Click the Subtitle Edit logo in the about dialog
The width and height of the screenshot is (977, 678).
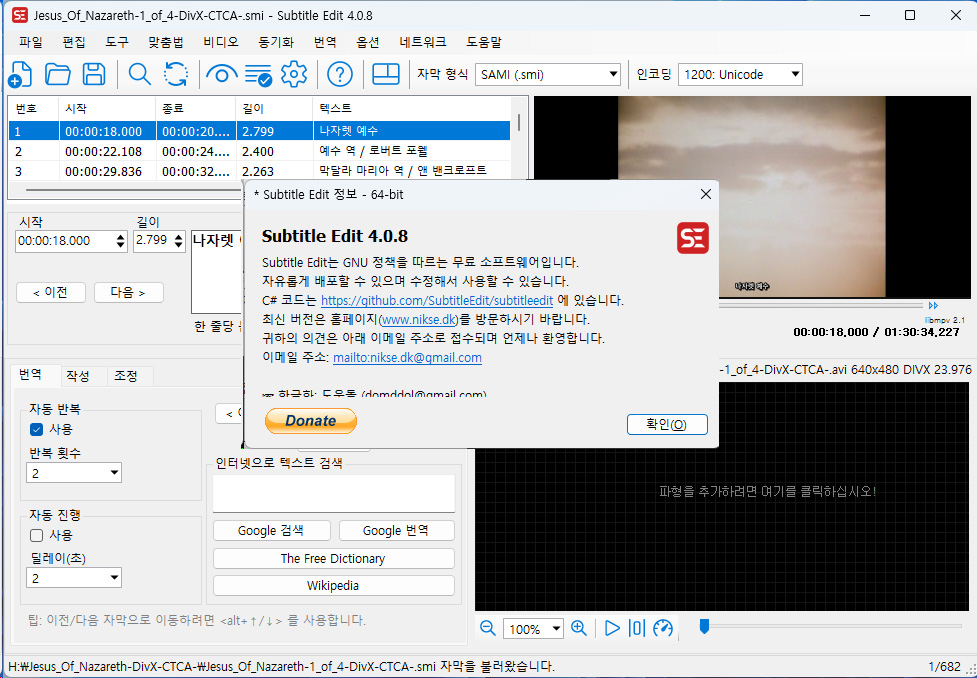click(x=693, y=238)
